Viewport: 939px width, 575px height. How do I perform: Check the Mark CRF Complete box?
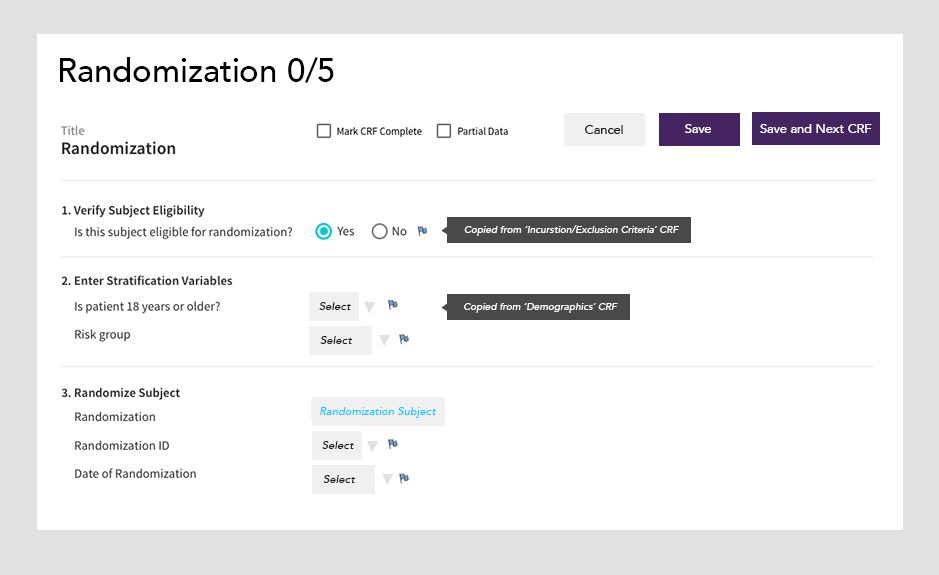(323, 131)
